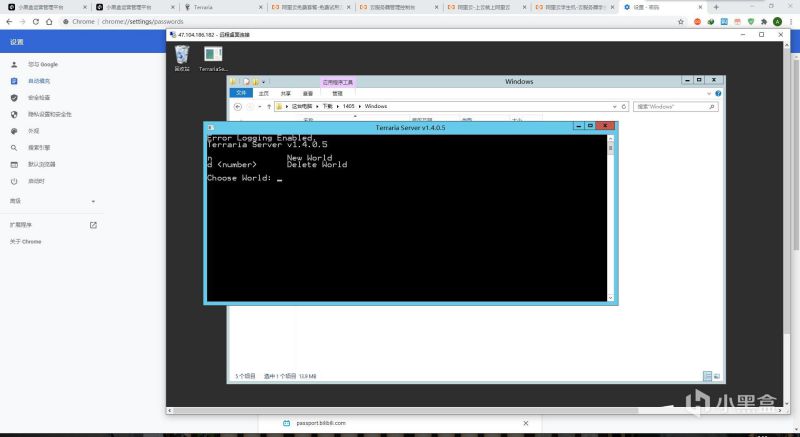Click inside Terraria Server console at Choose World prompt
The image size is (800, 437).
[280, 178]
